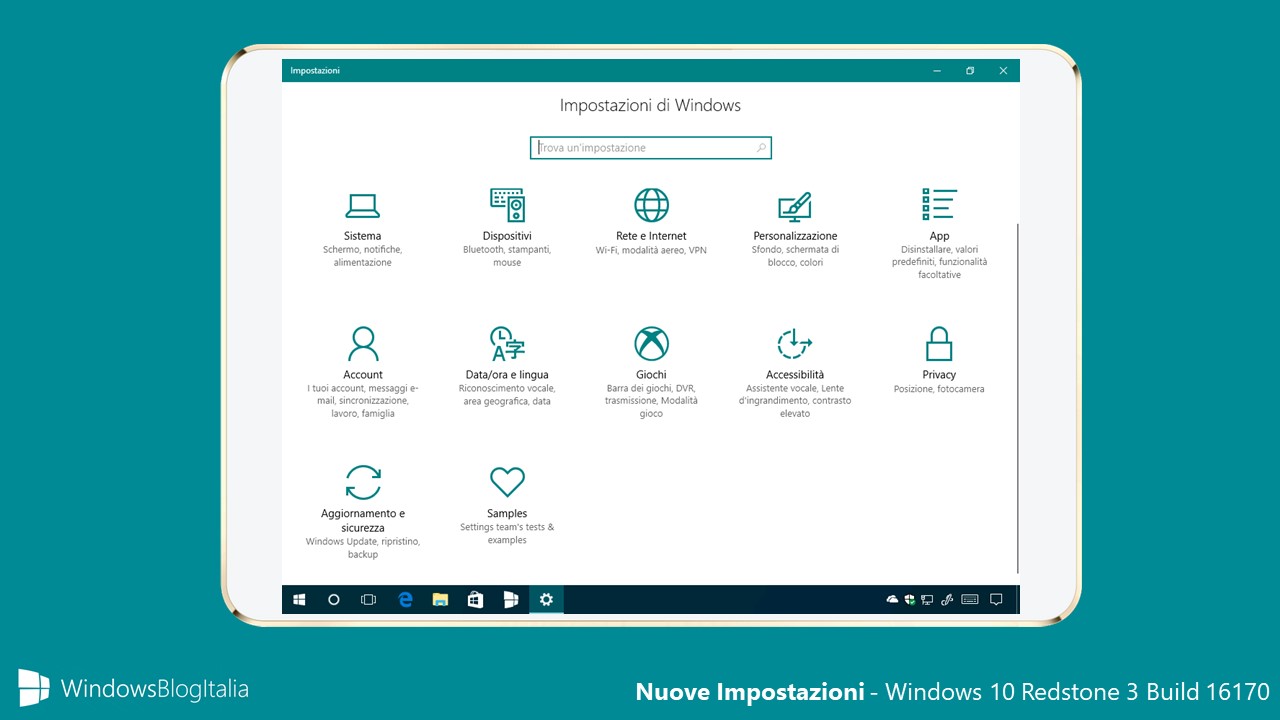This screenshot has height=720, width=1280.
Task: Click the settings window vertical scrollbar
Action: 1018,398
